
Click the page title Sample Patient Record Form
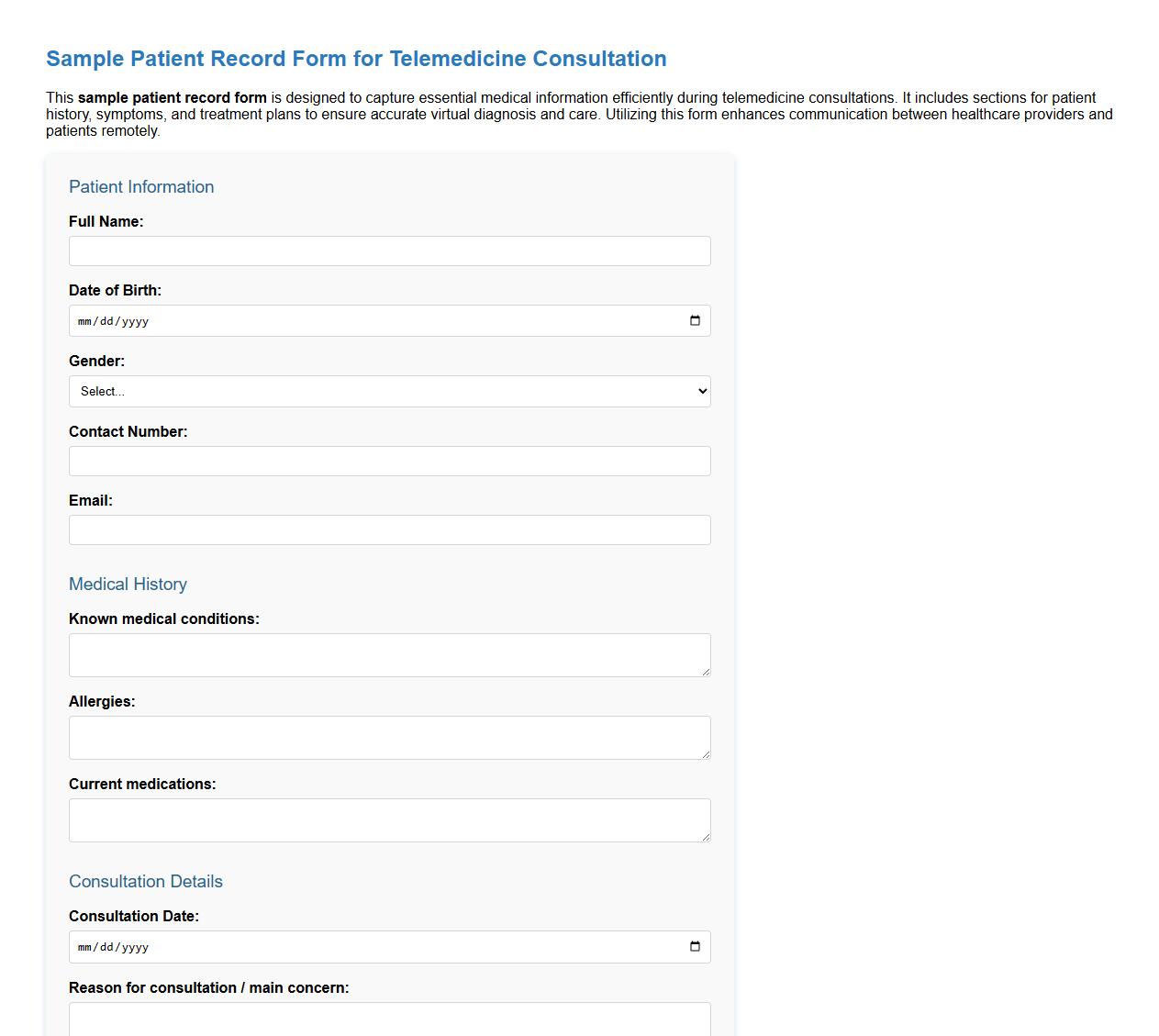click(x=355, y=59)
